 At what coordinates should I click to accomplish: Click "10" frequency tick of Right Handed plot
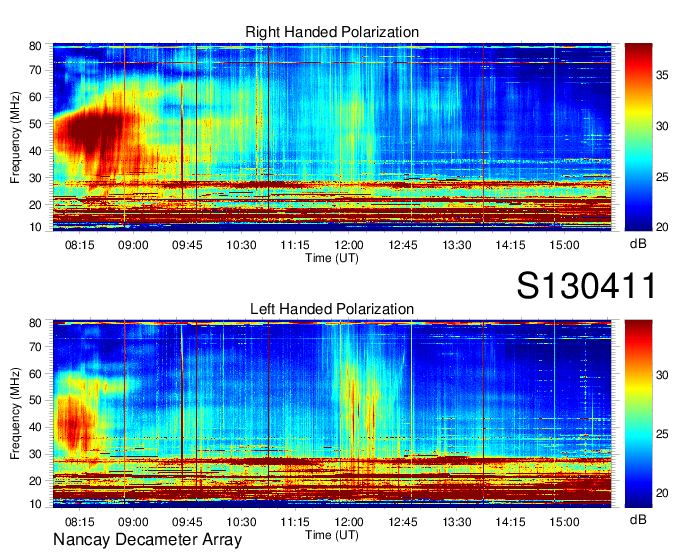point(35,227)
